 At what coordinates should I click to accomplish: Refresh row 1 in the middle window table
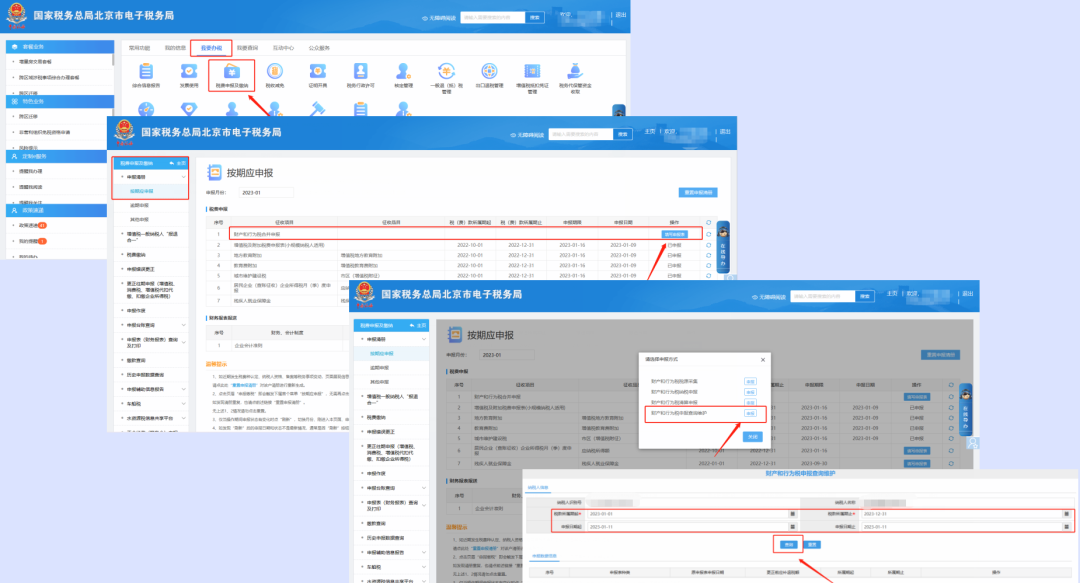[x=708, y=234]
